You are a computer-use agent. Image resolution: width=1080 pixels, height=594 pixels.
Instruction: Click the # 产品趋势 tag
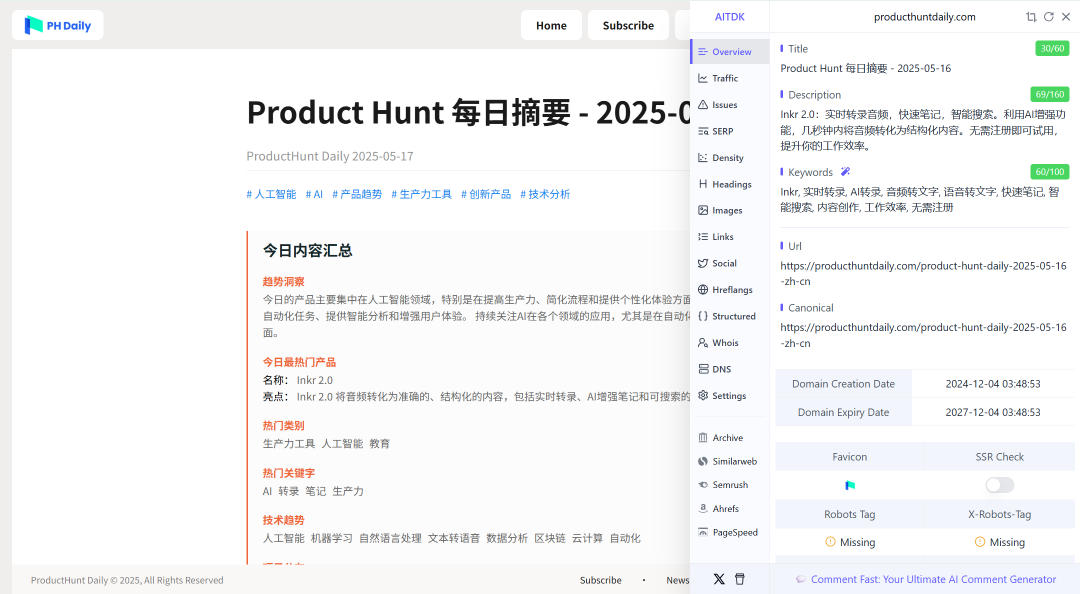(357, 194)
